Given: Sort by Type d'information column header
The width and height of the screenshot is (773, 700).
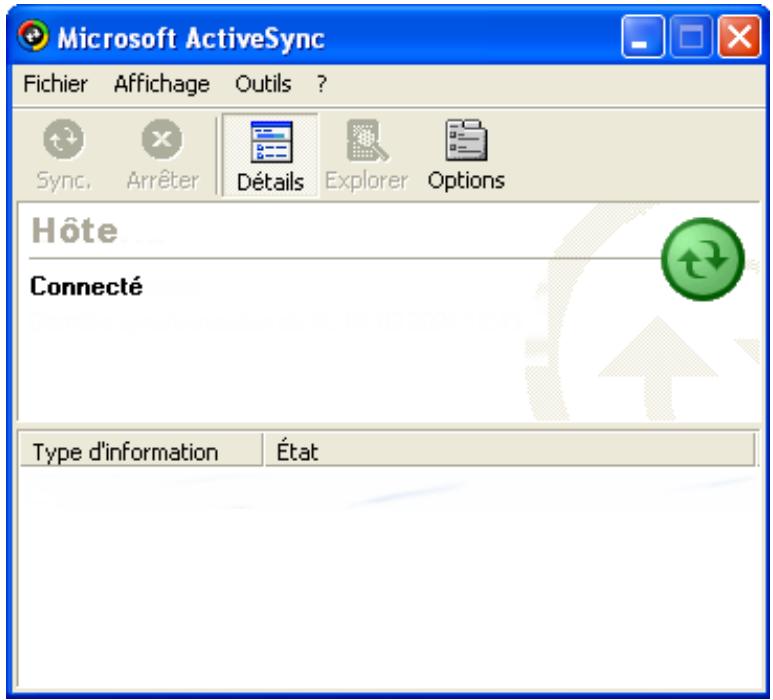Looking at the screenshot, I should pos(141,450).
